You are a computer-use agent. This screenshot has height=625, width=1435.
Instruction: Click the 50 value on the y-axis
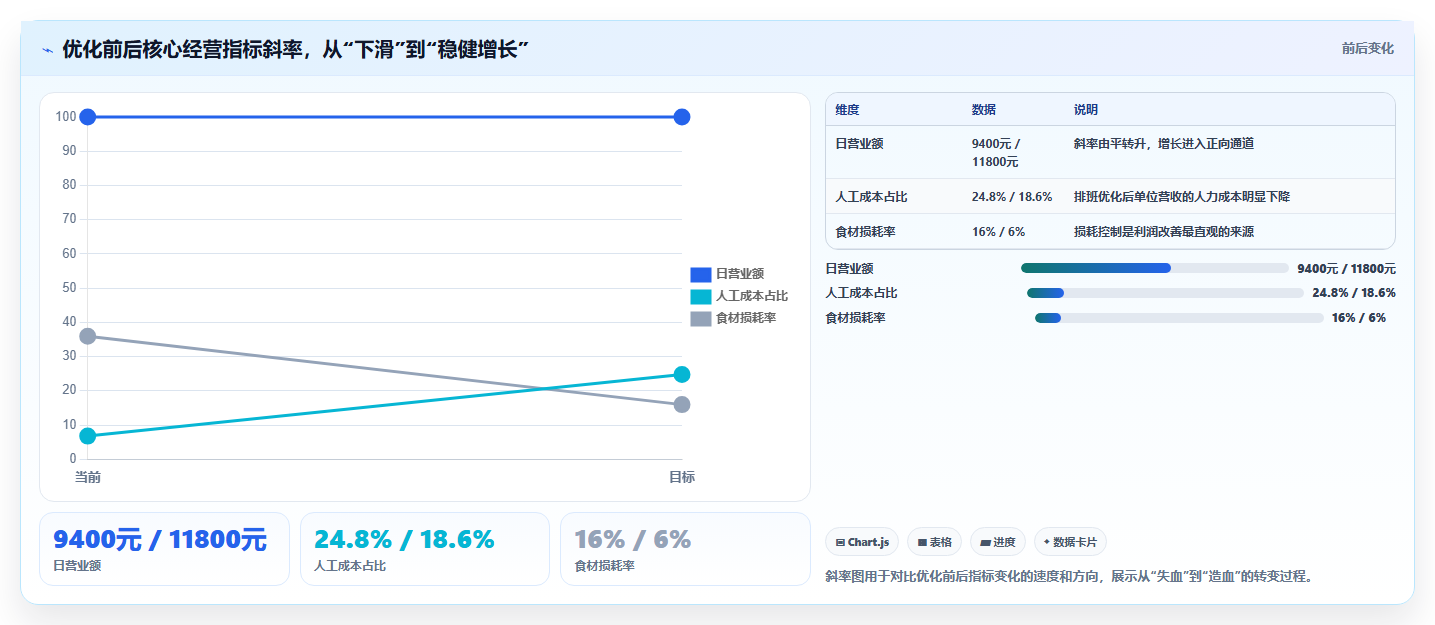[x=69, y=288]
